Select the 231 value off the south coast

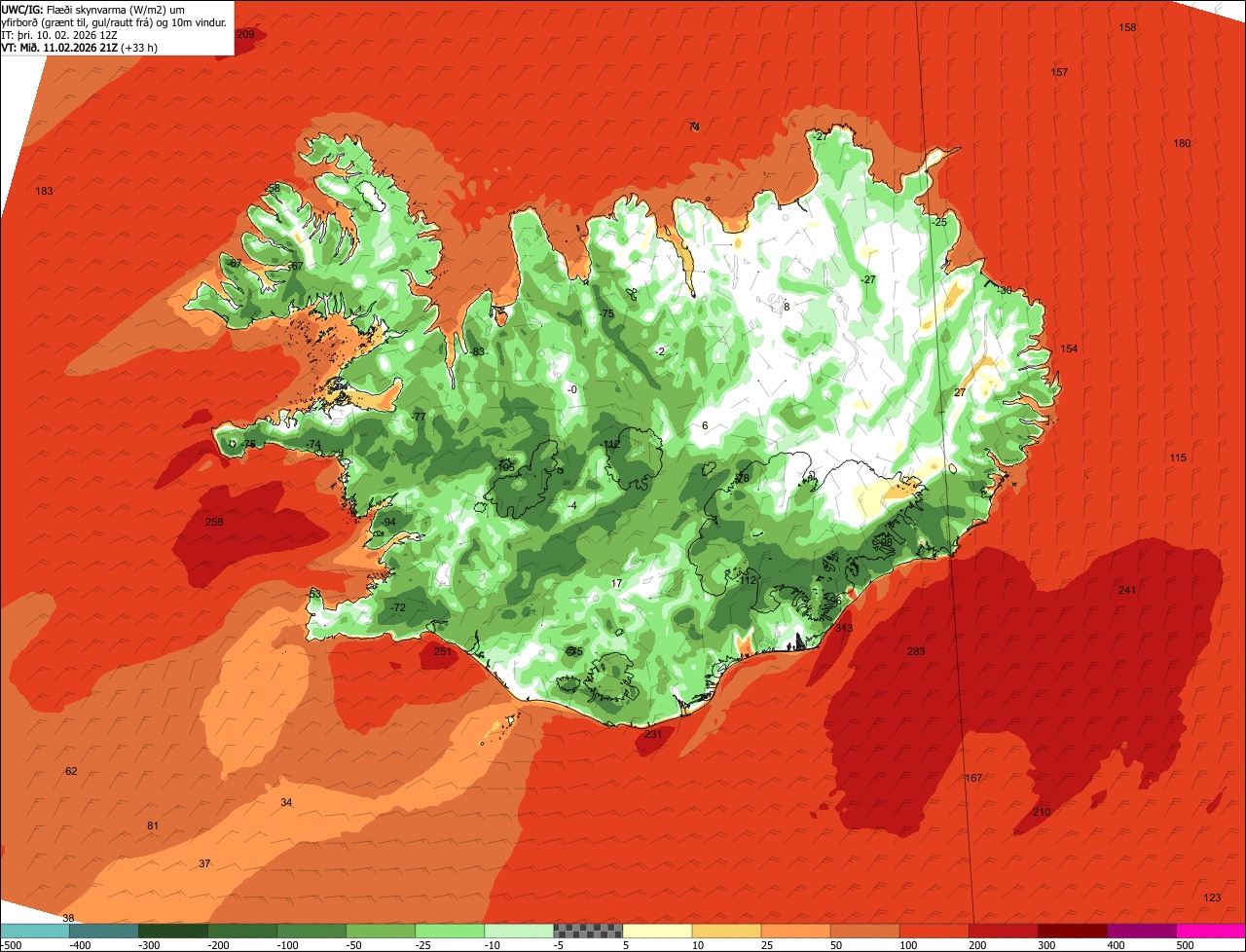653,734
